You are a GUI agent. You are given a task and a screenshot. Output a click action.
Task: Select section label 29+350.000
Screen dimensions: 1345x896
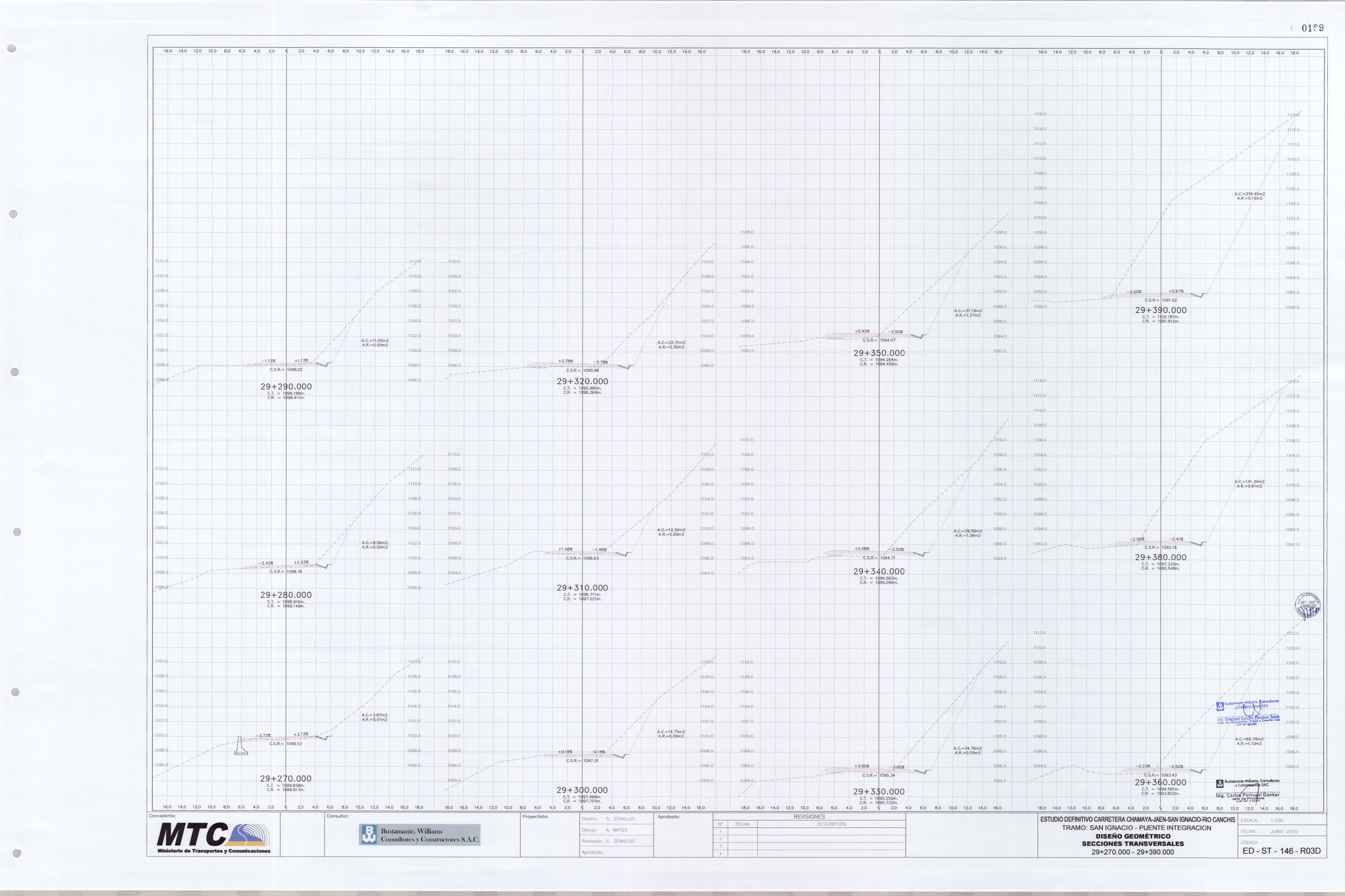879,353
